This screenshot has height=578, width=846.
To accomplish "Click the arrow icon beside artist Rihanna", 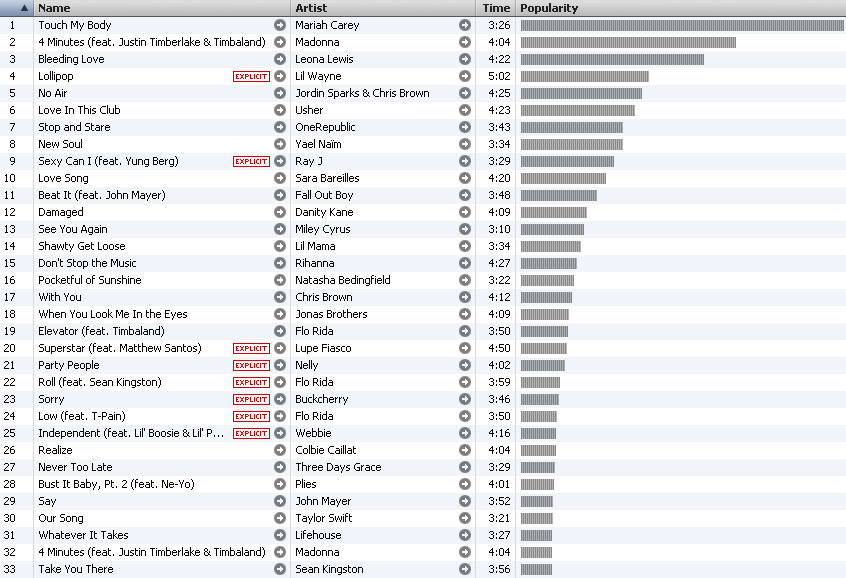I will (x=465, y=263).
